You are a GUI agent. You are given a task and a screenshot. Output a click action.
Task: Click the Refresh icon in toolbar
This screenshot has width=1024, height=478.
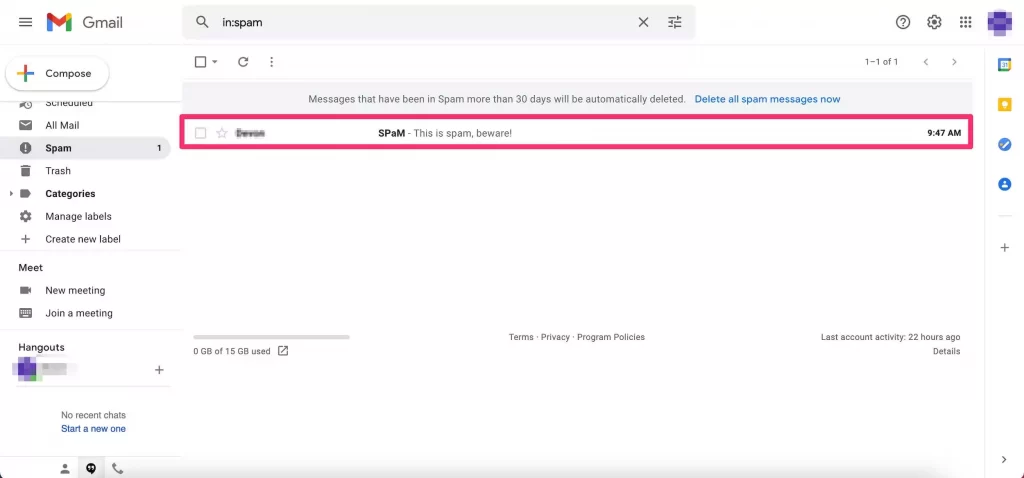coord(243,62)
